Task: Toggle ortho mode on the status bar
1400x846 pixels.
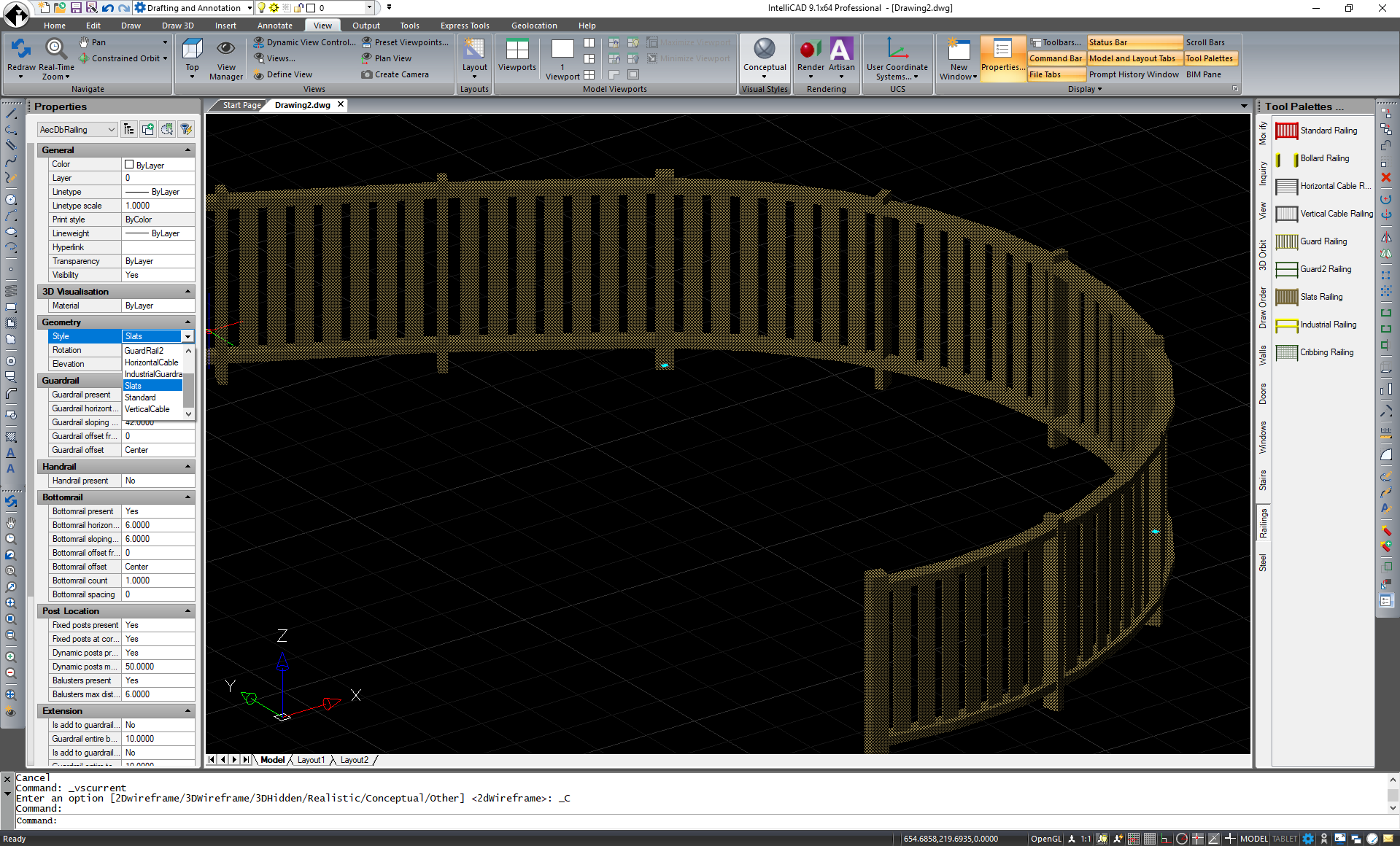Action: (1165, 838)
